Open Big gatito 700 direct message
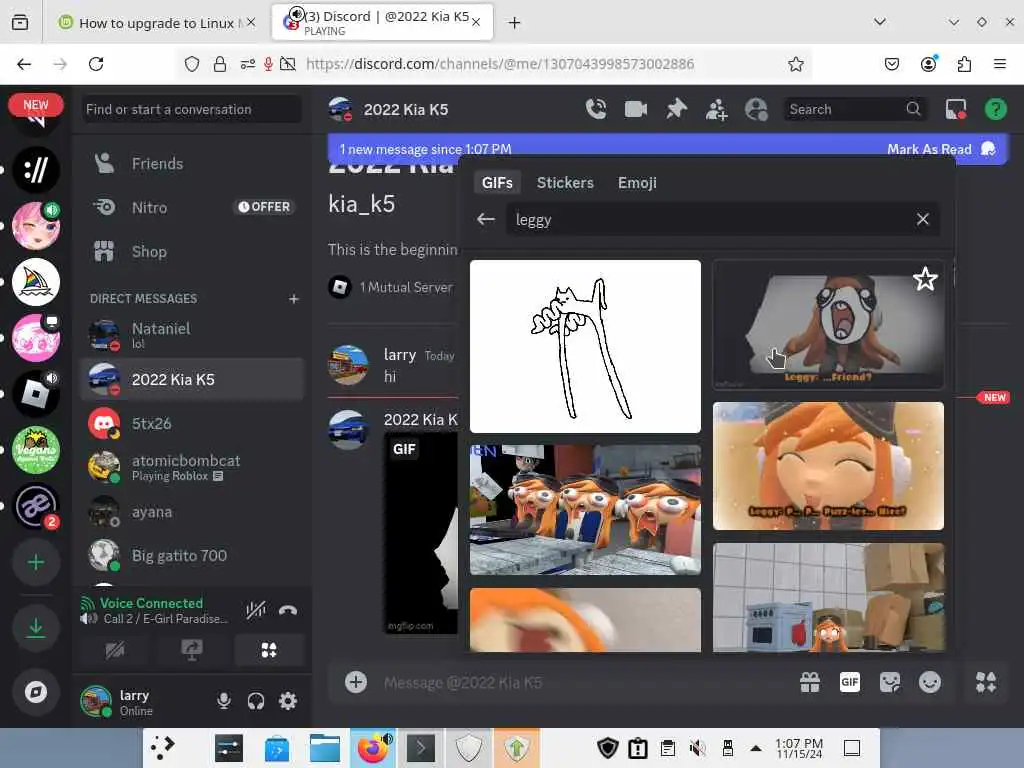The image size is (1024, 768). (x=191, y=556)
